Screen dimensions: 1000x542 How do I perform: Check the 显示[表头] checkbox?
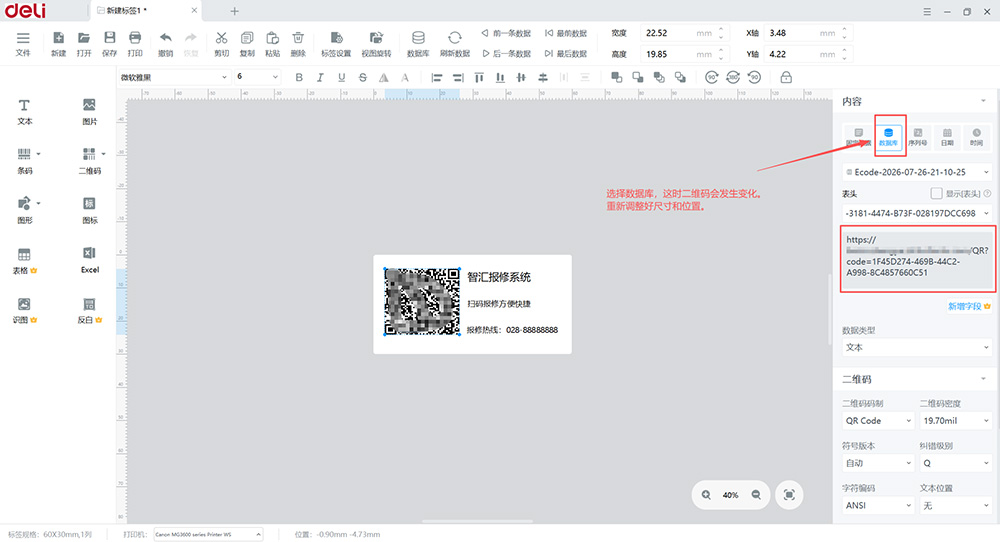tap(936, 193)
